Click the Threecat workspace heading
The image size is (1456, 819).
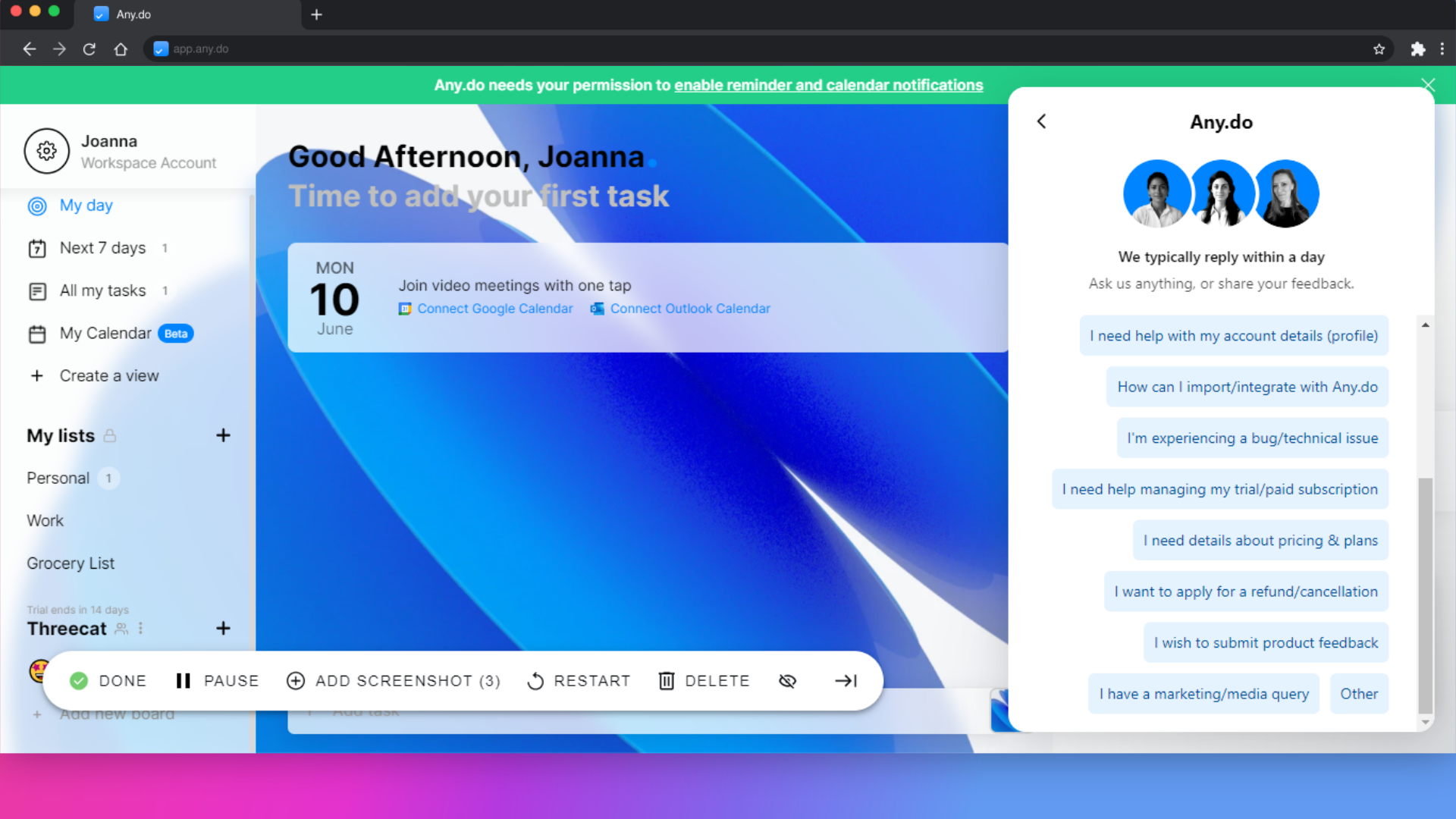pyautogui.click(x=67, y=629)
